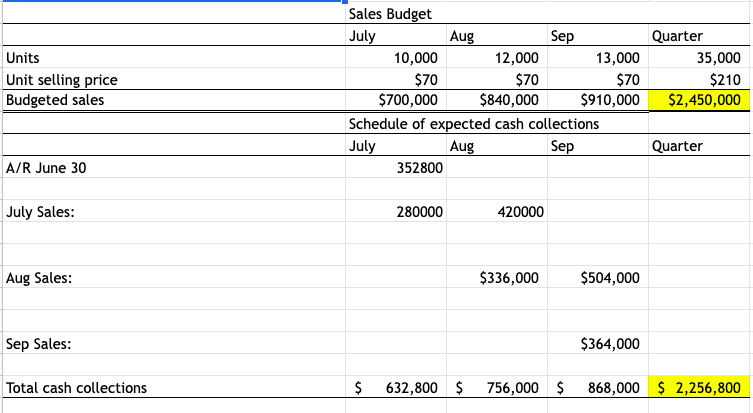
Task: Click July sales Aug collection 420000
Action: tap(521, 212)
